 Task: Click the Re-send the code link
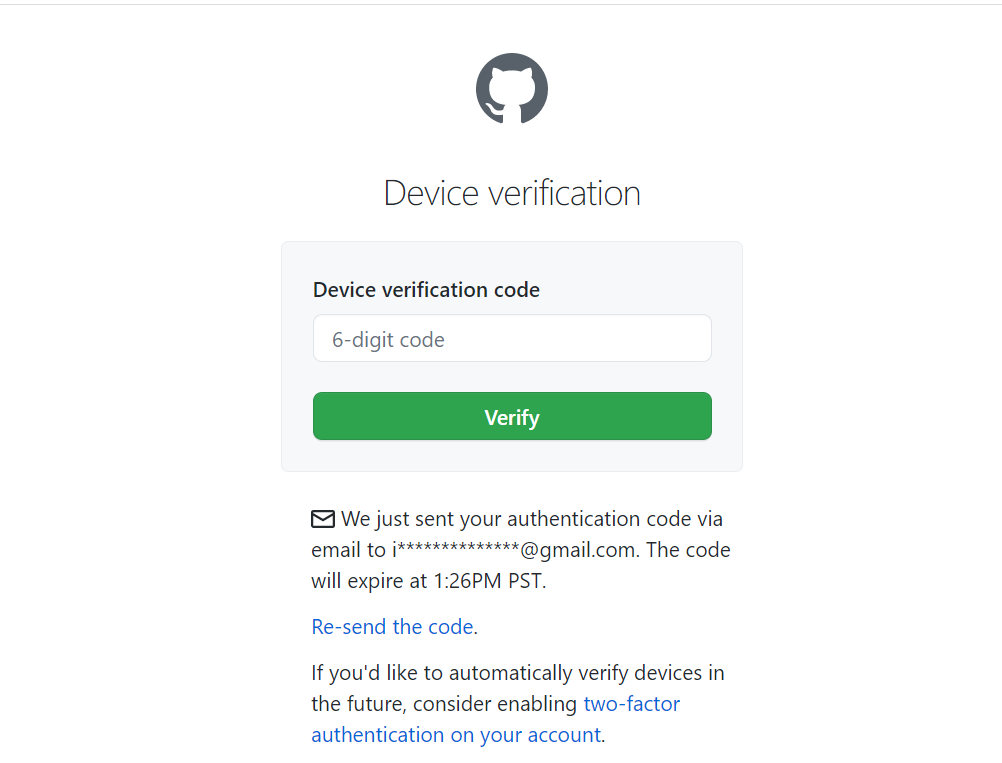(392, 627)
